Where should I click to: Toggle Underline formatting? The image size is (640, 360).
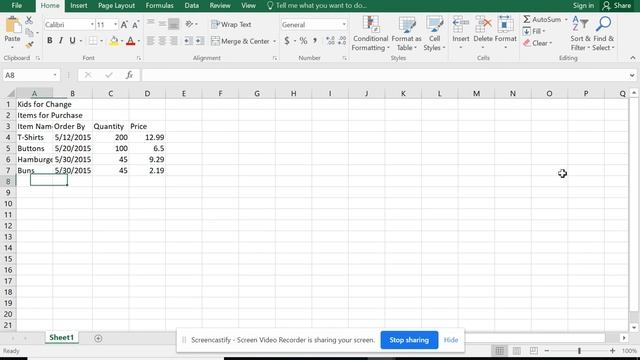(x=72, y=41)
